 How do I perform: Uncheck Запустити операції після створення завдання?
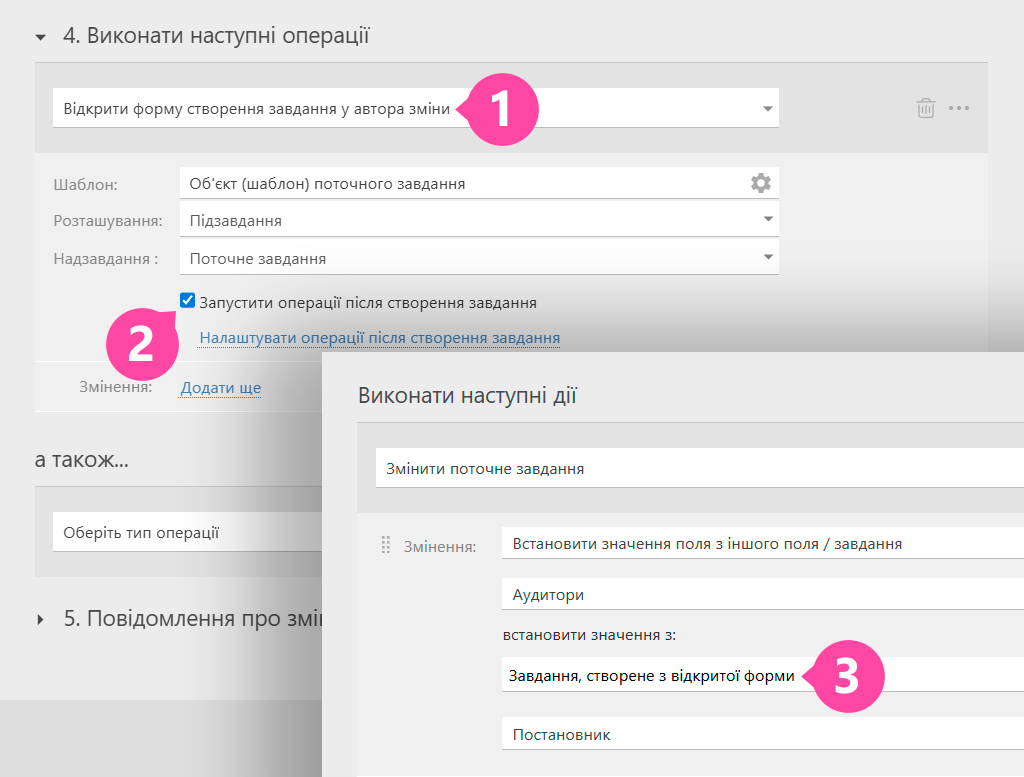tap(187, 301)
